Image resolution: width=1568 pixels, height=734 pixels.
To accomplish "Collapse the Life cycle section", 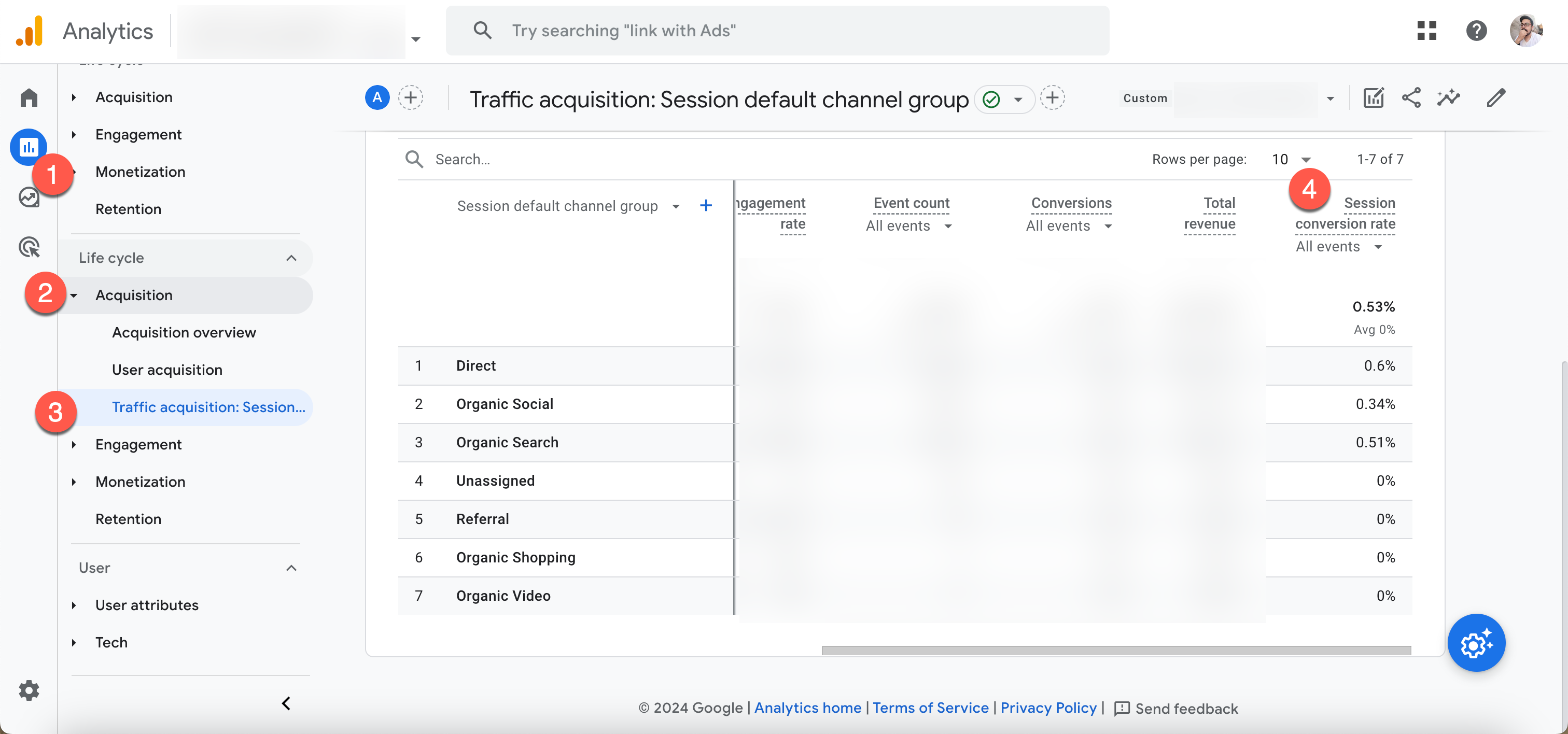I will click(291, 258).
